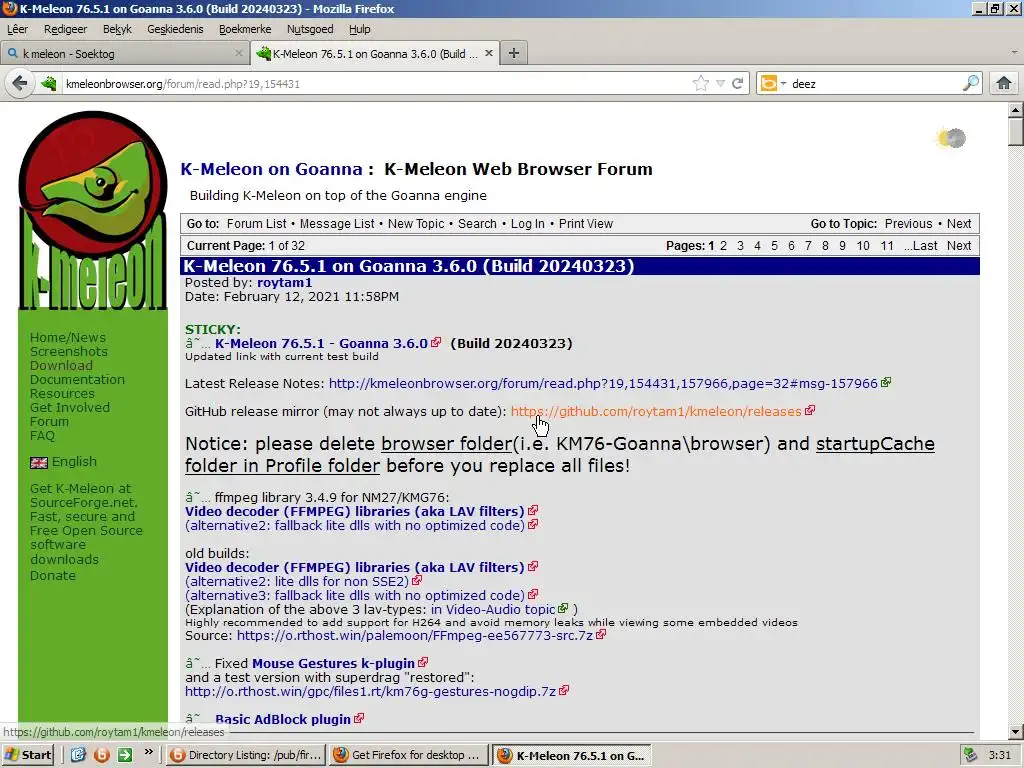This screenshot has height=768, width=1024.
Task: Open Screenshots in the sidebar
Action: pos(69,351)
